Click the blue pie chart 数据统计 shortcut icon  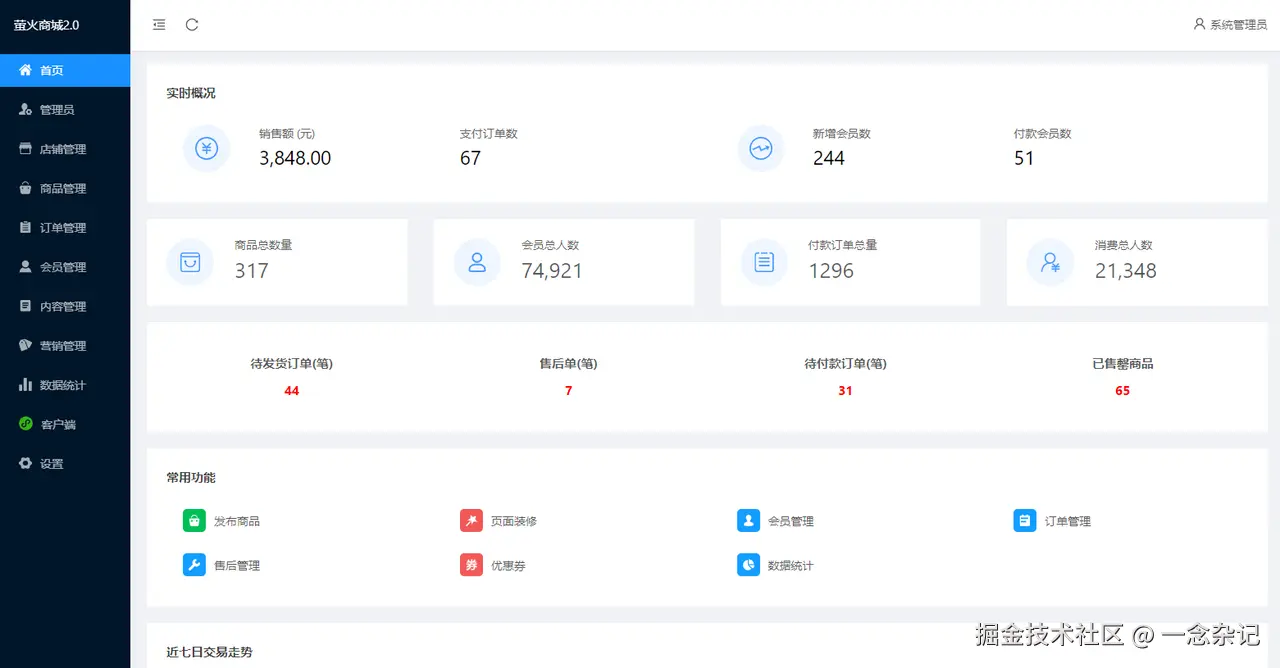point(748,565)
